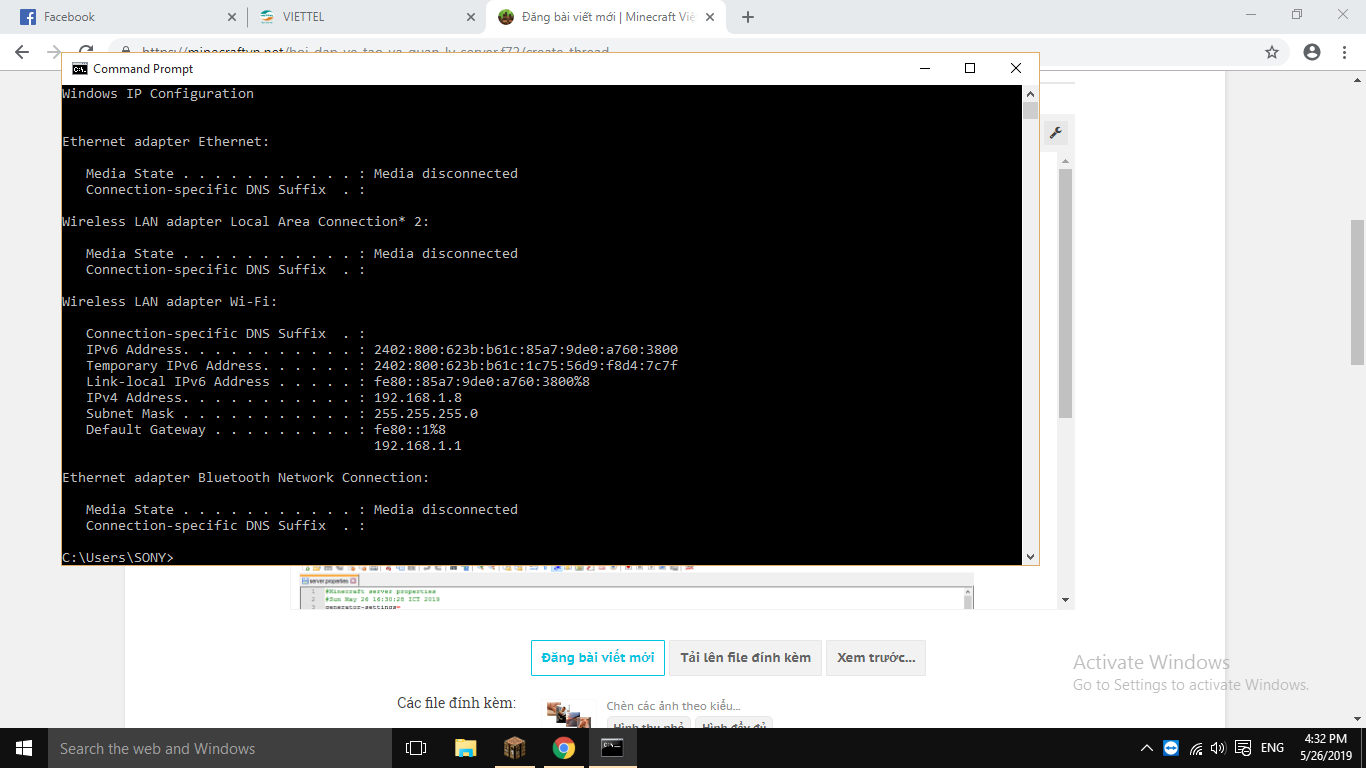
Task: Click the editor scroll-down arrow in Chrome
Action: pos(1066,600)
